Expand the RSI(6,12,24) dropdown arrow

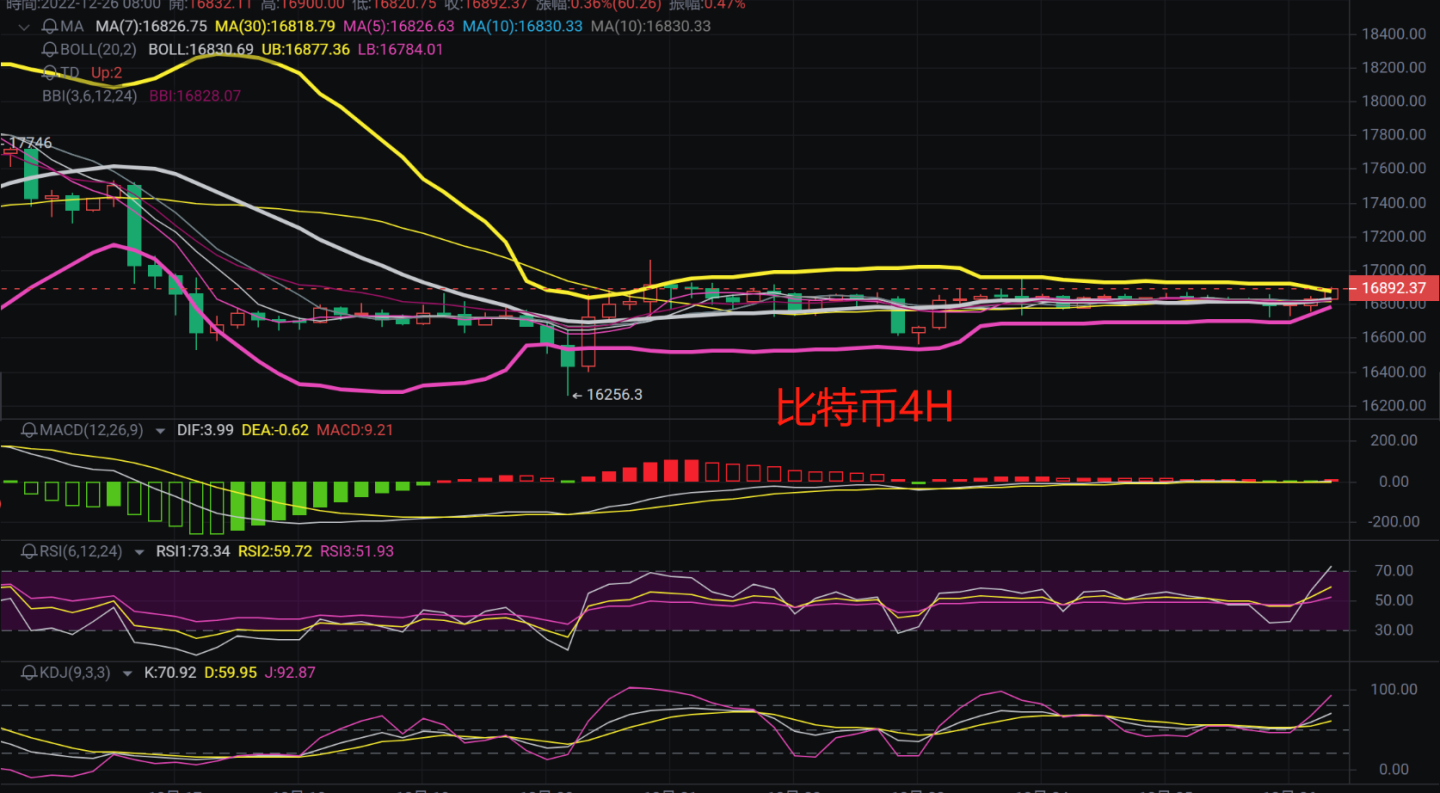[141, 551]
